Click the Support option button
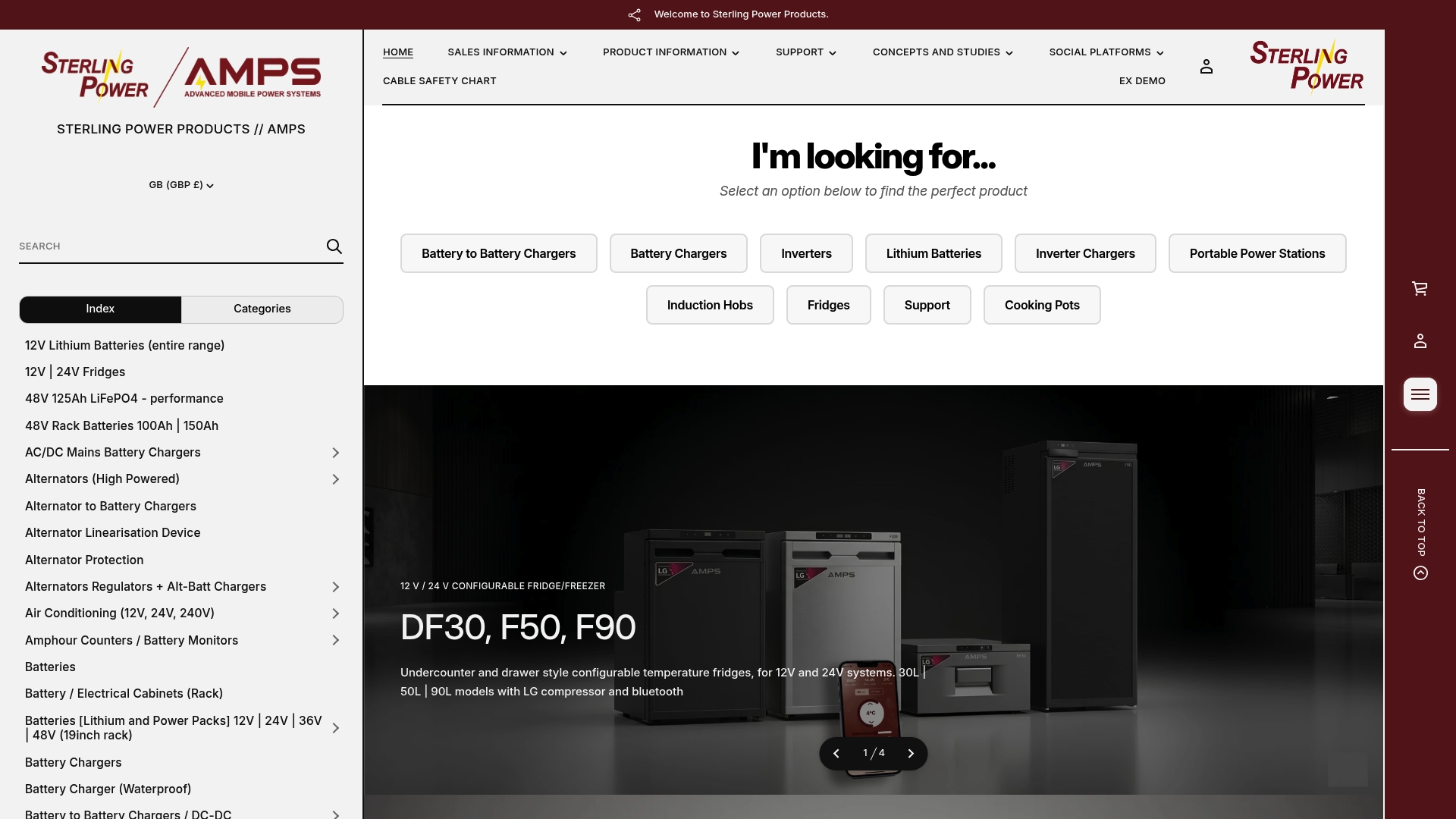This screenshot has width=1456, height=819. pos(927,305)
